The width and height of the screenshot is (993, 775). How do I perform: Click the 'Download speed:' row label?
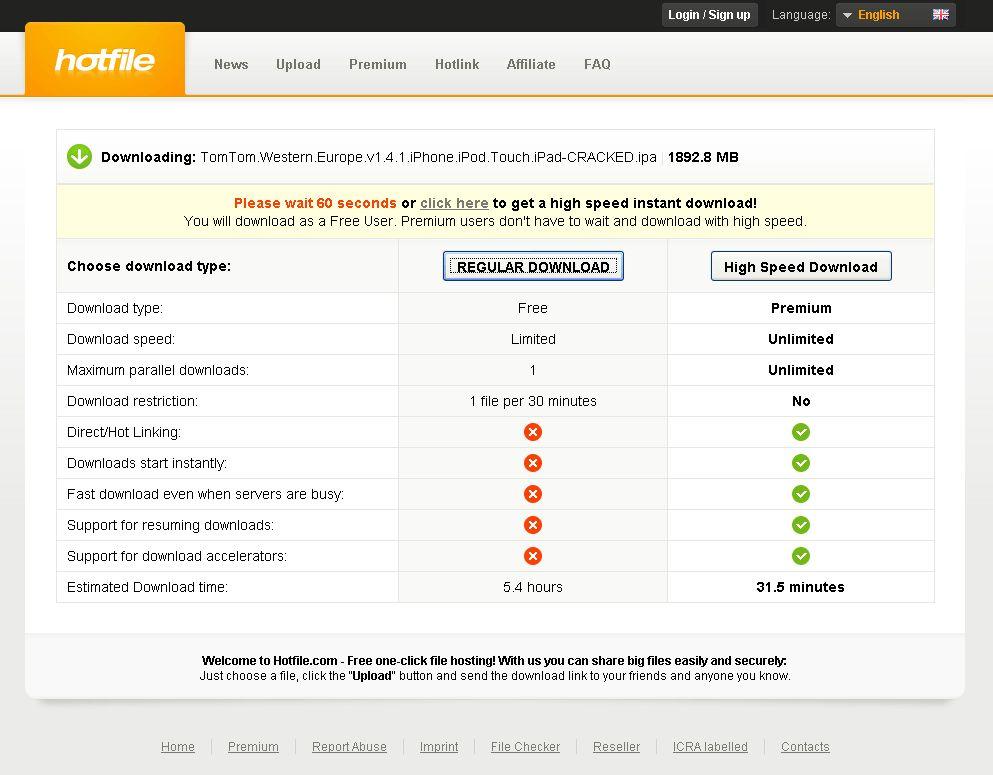(x=121, y=339)
